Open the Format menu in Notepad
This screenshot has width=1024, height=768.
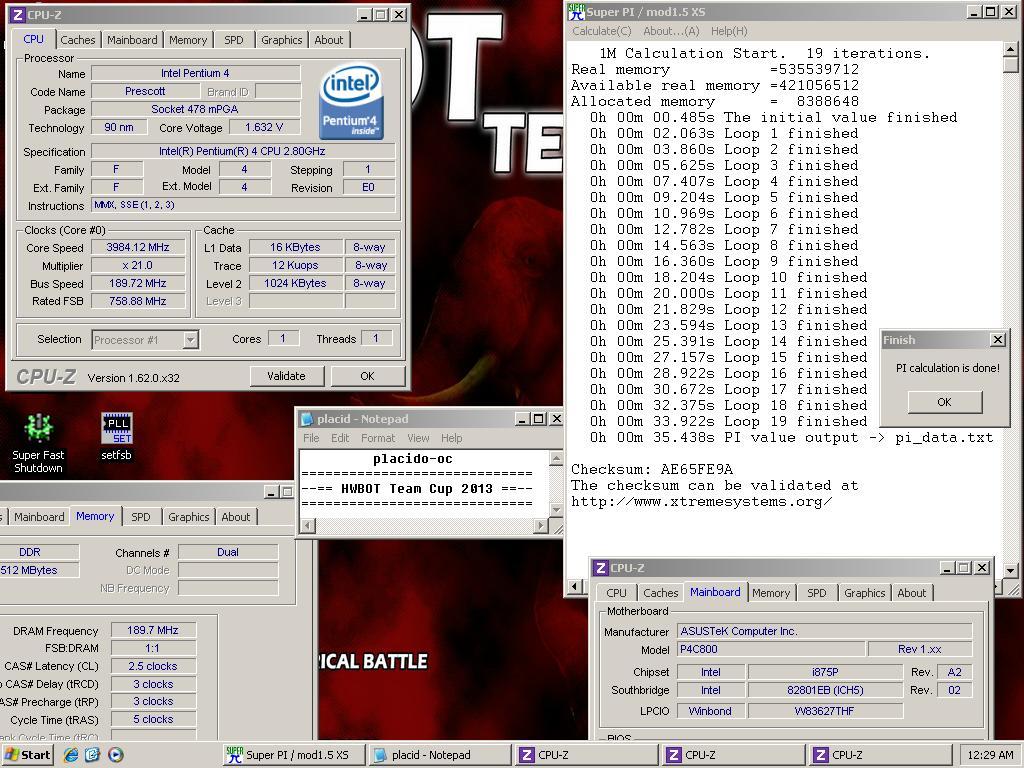pyautogui.click(x=378, y=438)
